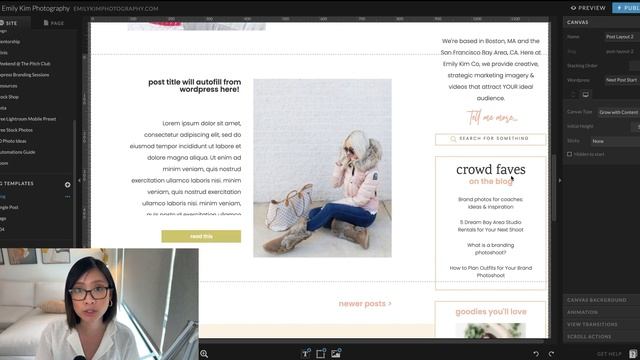This screenshot has width=640, height=360.
Task: Expand the Animation section
Action: (x=601, y=312)
